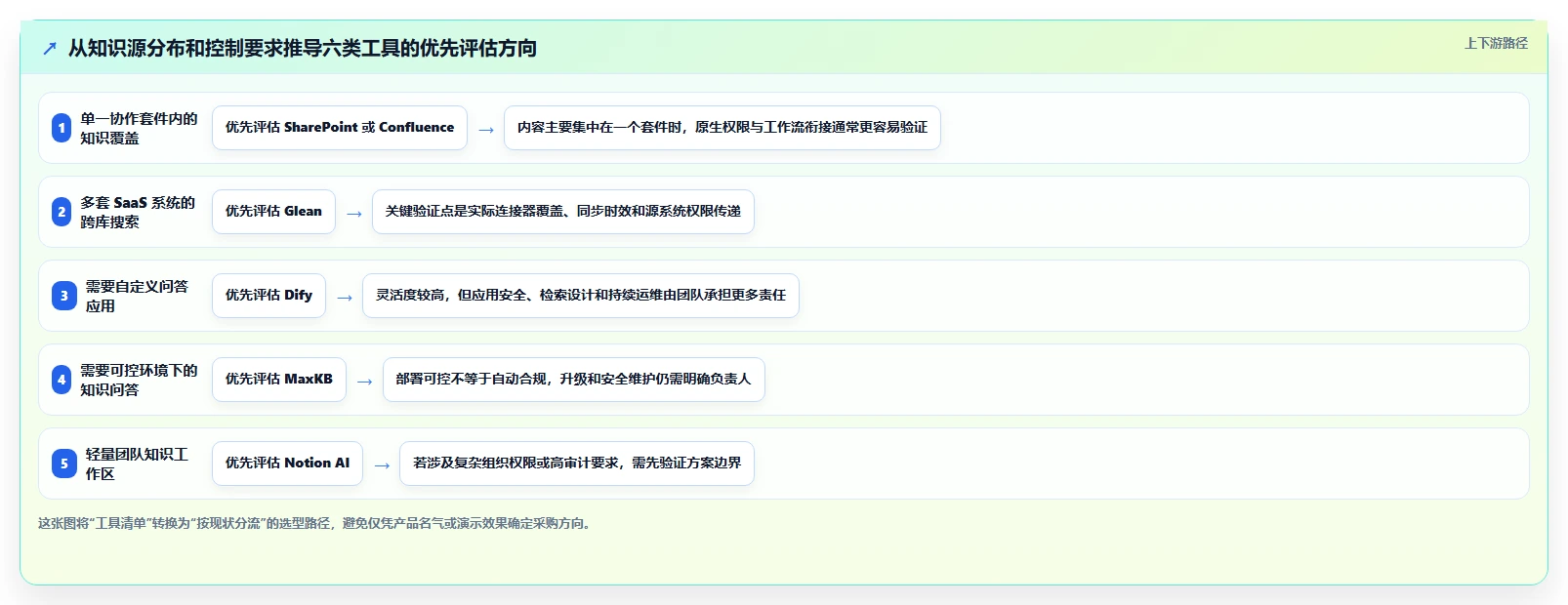The height and width of the screenshot is (605, 1568).
Task: Click 优先评估 MaxKB box
Action: tap(279, 380)
